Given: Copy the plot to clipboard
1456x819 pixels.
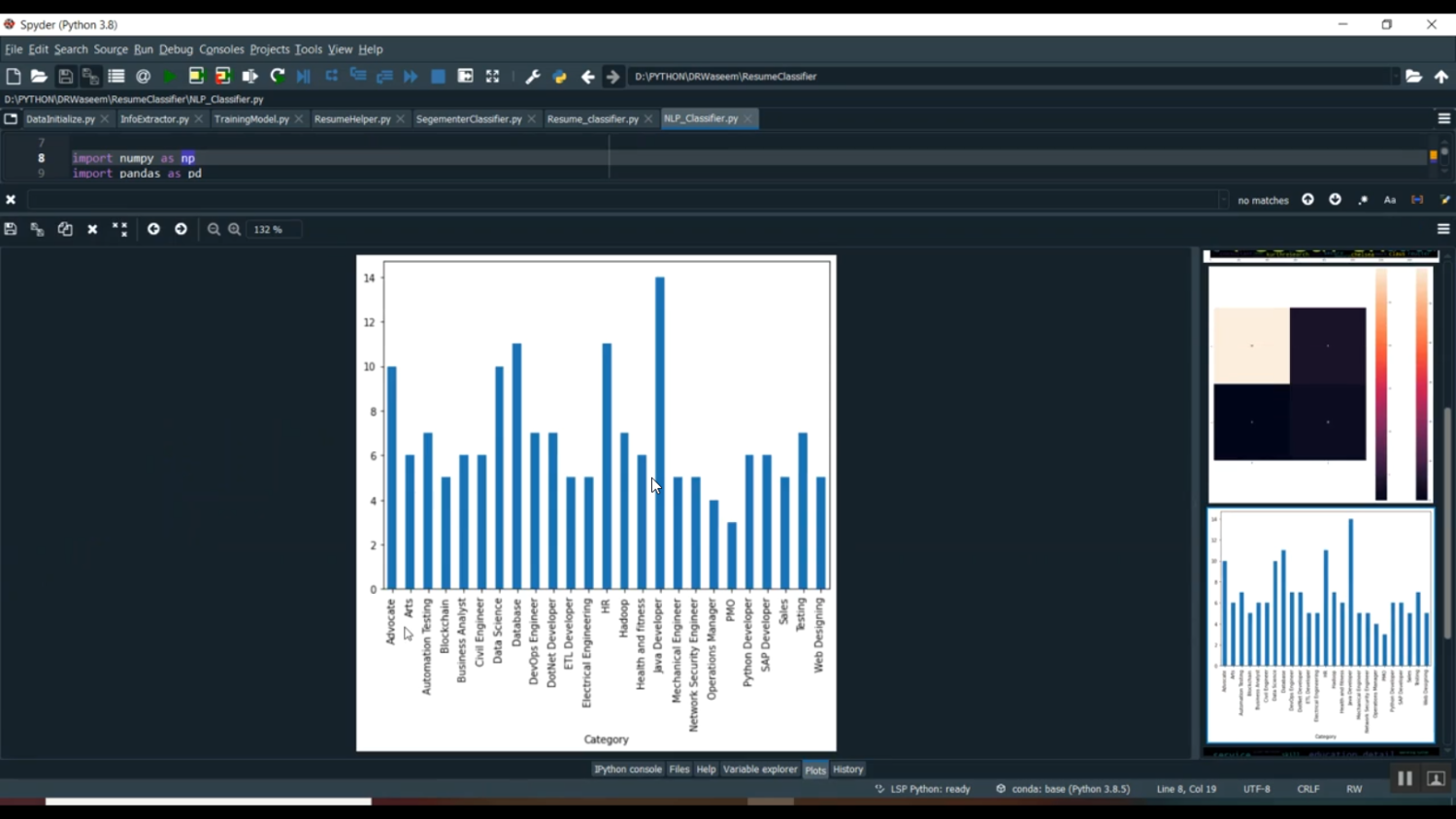Looking at the screenshot, I should click(x=65, y=229).
